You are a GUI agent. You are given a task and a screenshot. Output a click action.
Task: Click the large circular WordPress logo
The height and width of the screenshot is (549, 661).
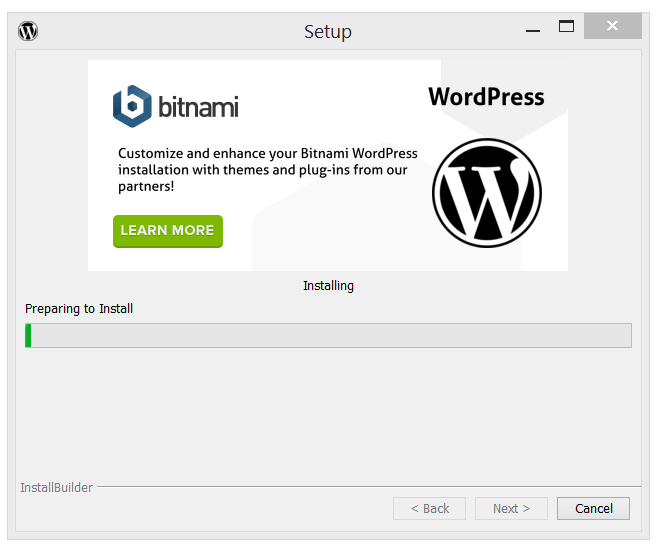point(486,193)
